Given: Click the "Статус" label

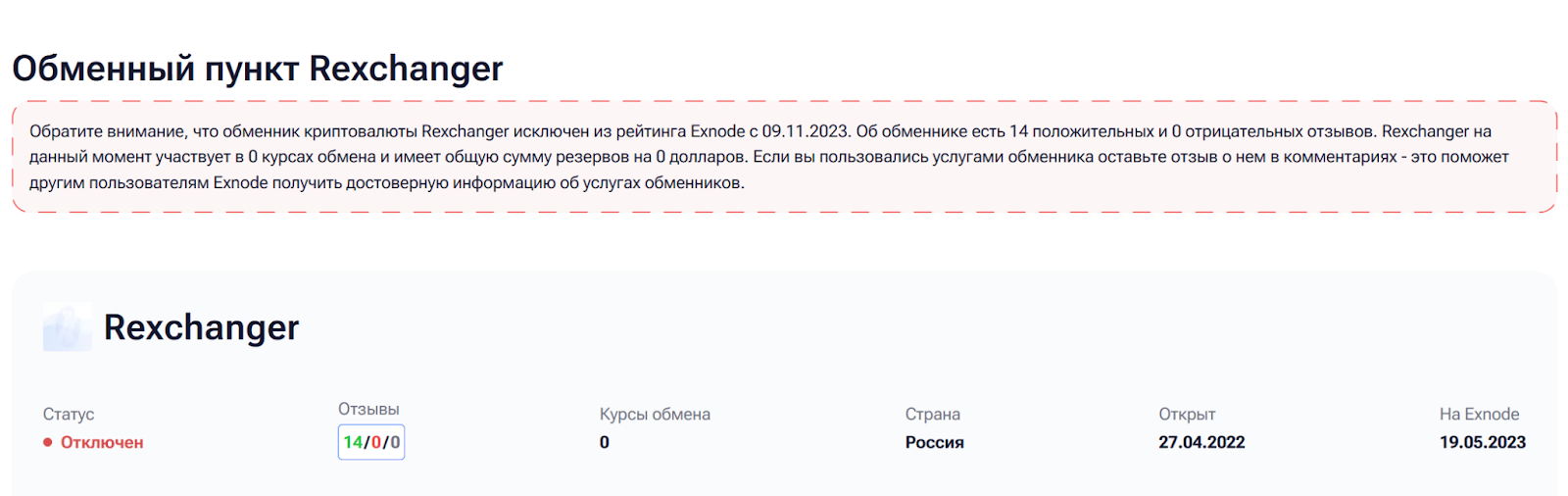Looking at the screenshot, I should click(69, 415).
